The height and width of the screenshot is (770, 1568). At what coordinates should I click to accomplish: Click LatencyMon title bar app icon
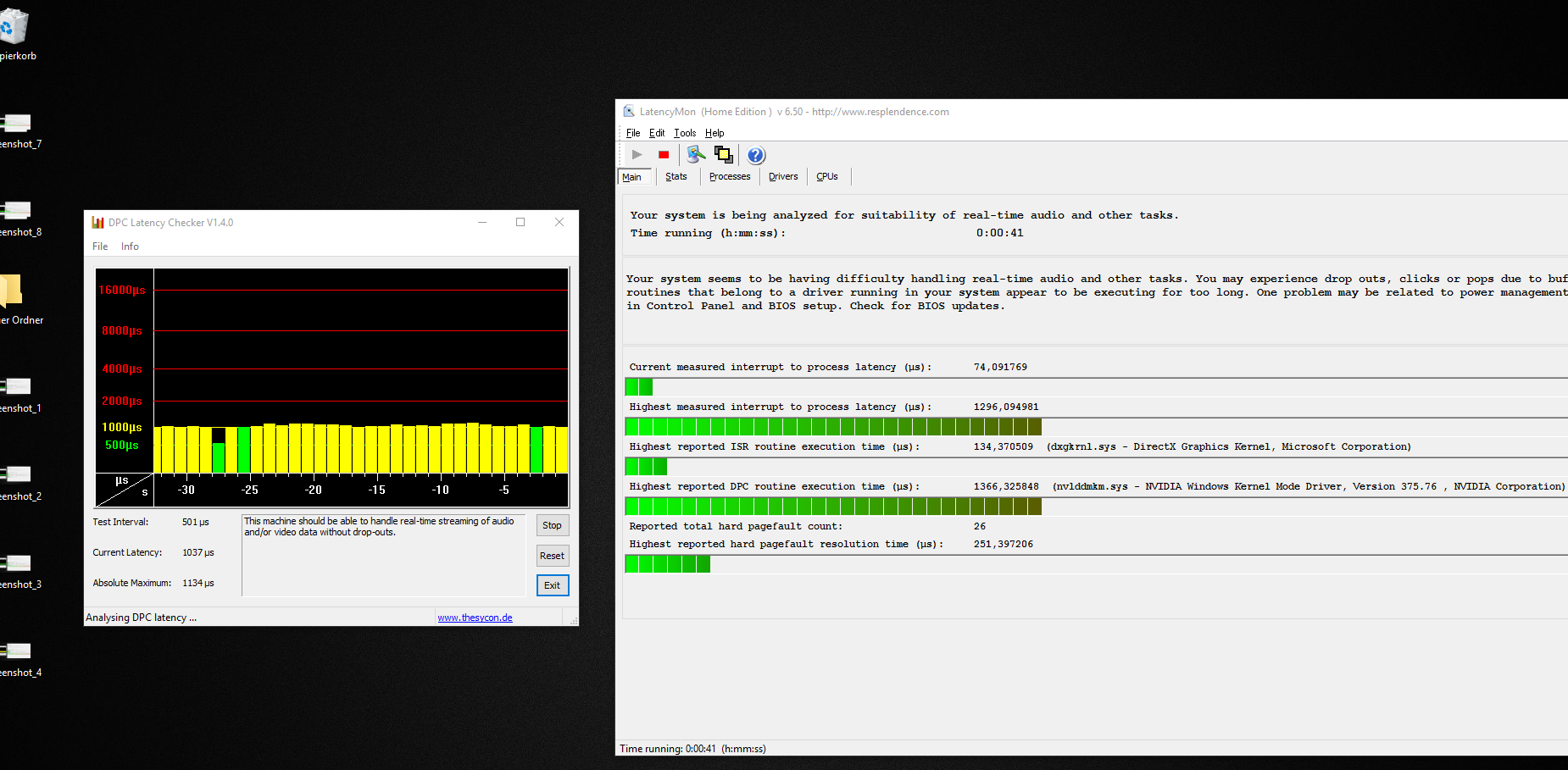(x=629, y=112)
